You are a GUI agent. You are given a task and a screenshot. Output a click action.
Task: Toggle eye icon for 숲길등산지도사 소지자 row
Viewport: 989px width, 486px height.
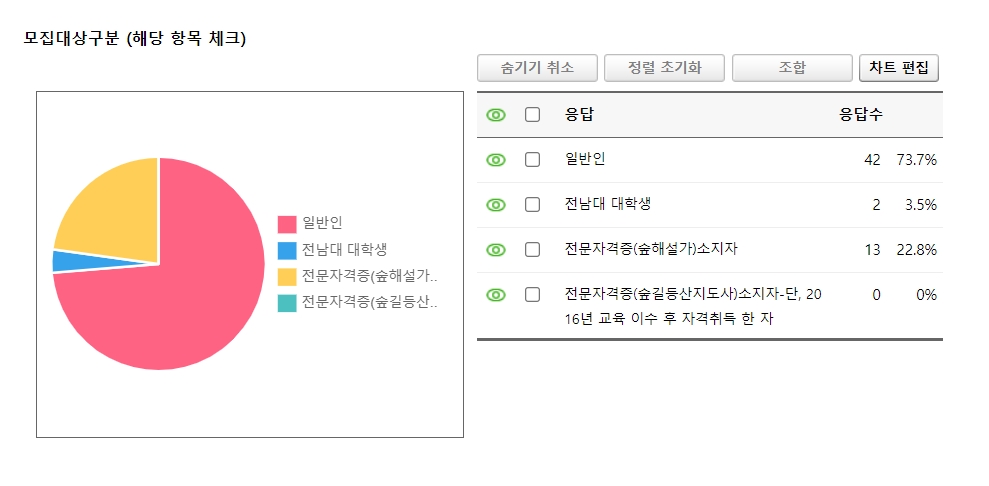coord(496,295)
